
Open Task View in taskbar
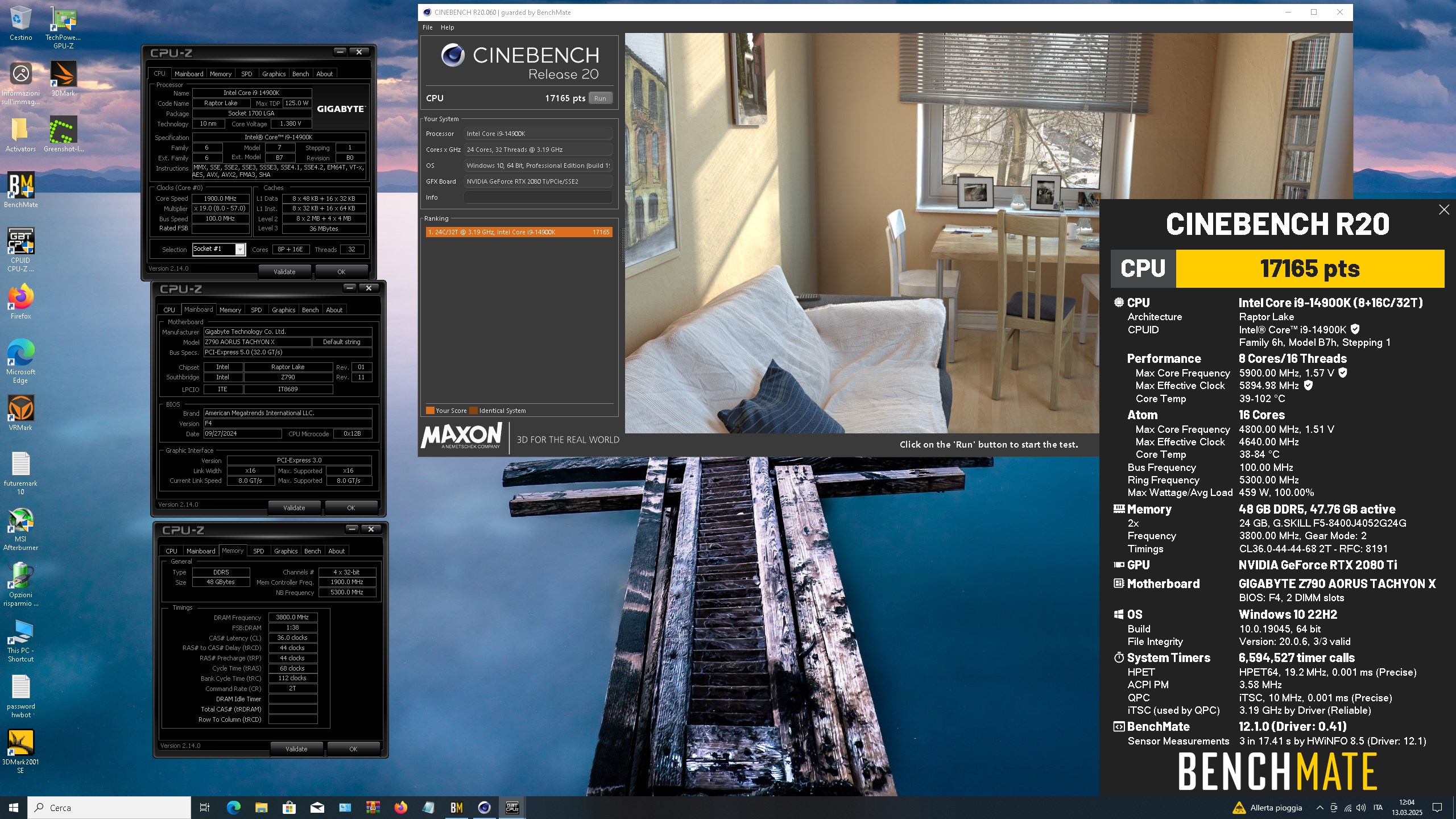(x=205, y=808)
